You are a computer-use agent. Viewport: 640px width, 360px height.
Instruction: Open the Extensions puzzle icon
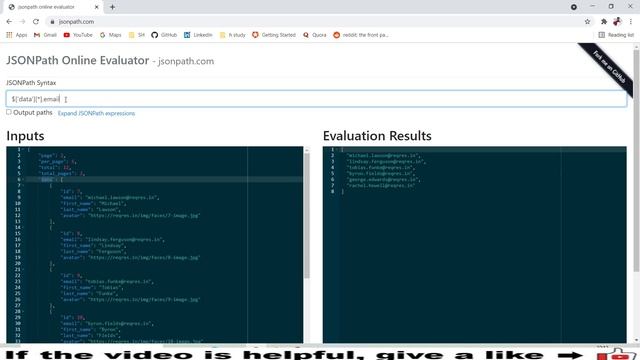pyautogui.click(x=604, y=22)
